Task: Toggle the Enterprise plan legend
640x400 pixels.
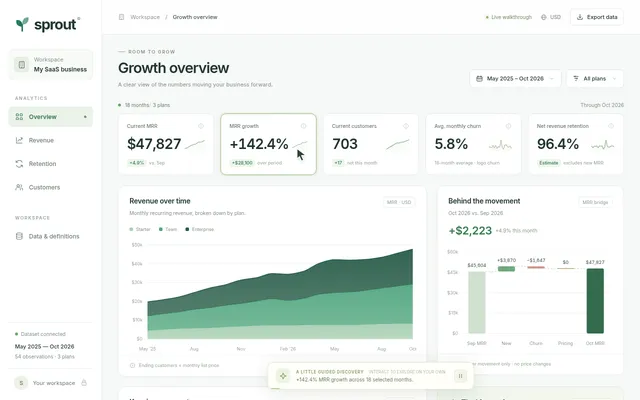Action: (x=200, y=229)
